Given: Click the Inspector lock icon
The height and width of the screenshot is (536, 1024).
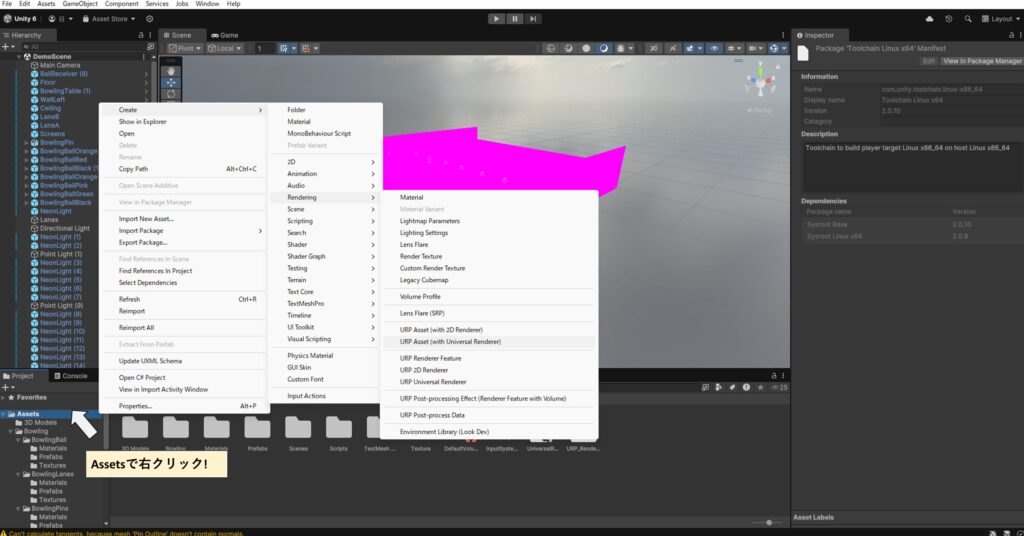Looking at the screenshot, I should pos(1012,35).
